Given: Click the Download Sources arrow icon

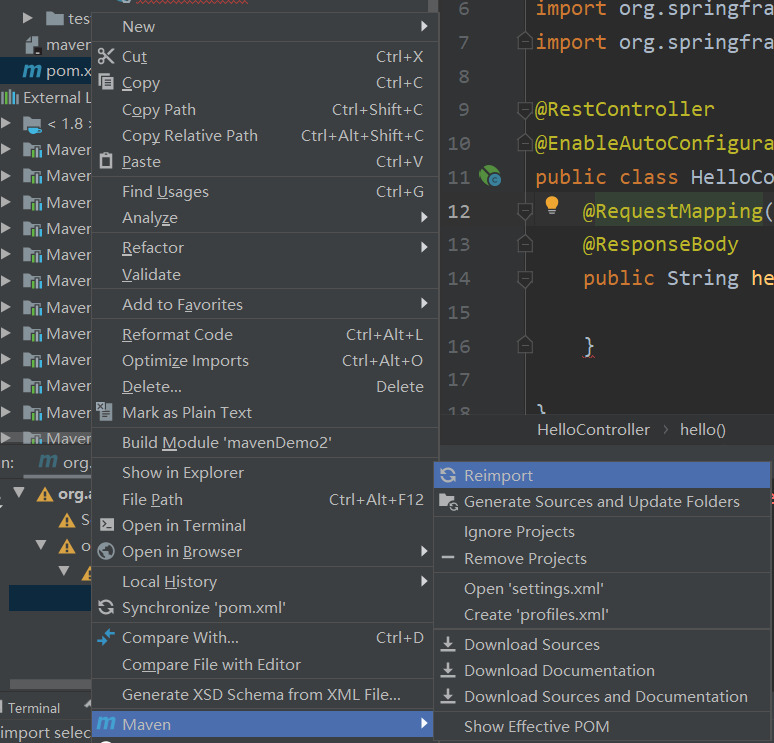Looking at the screenshot, I should point(448,645).
